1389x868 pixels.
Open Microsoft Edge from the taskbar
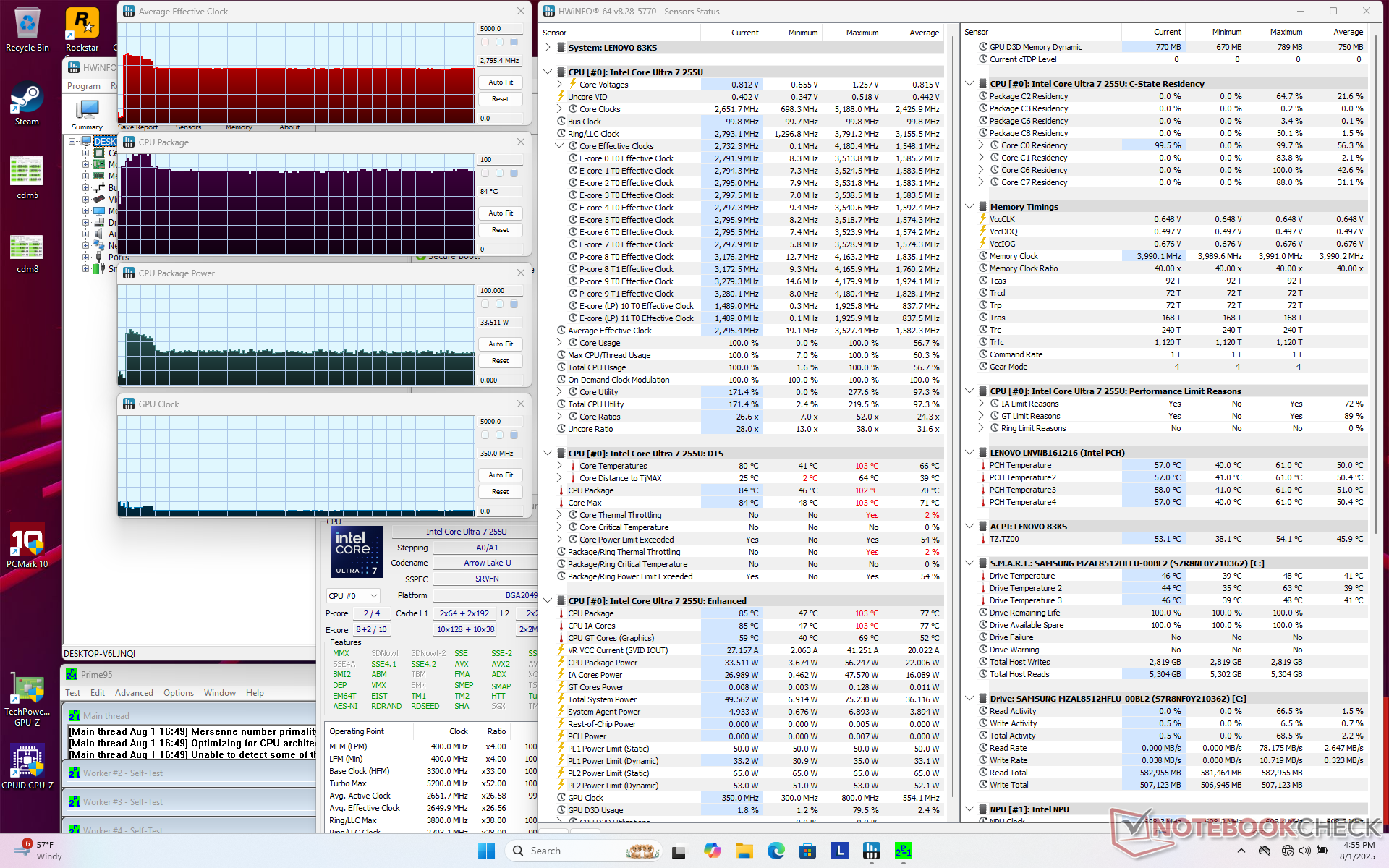776,851
